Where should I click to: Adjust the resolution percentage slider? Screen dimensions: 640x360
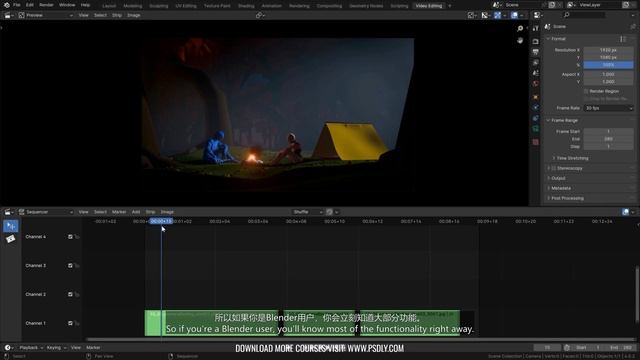608,65
